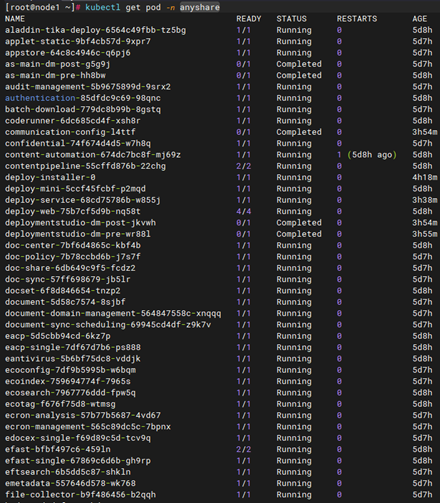This screenshot has height=503, width=440.
Task: Click the STATUS column header
Action: coord(291,19)
